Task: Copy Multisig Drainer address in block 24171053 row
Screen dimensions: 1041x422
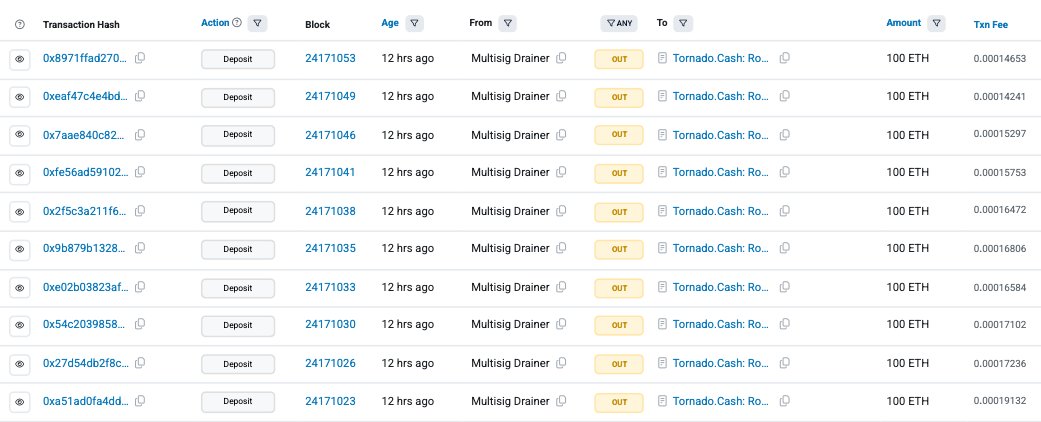Action: 562,59
